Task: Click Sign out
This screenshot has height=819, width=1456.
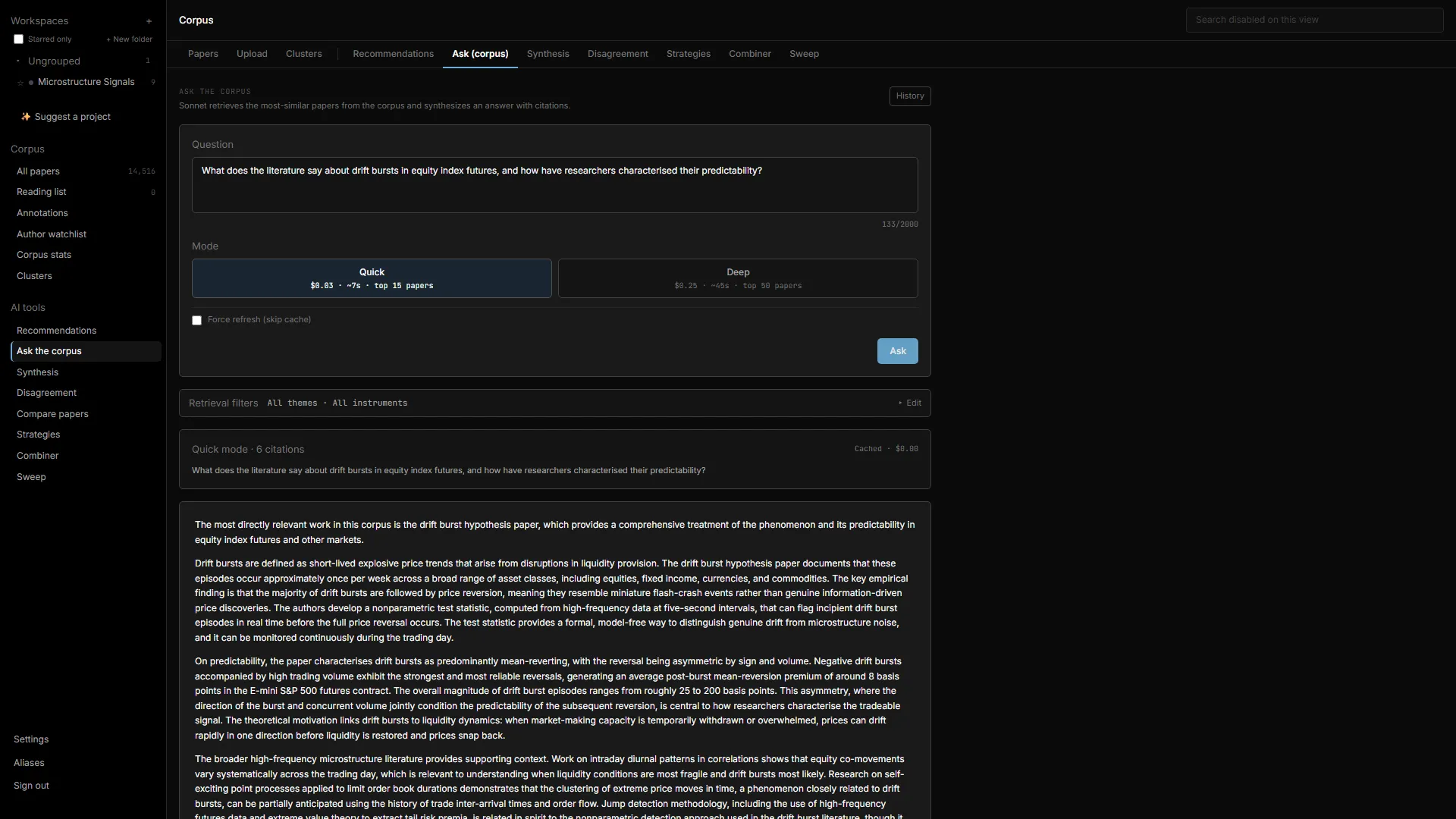Action: (x=31, y=786)
